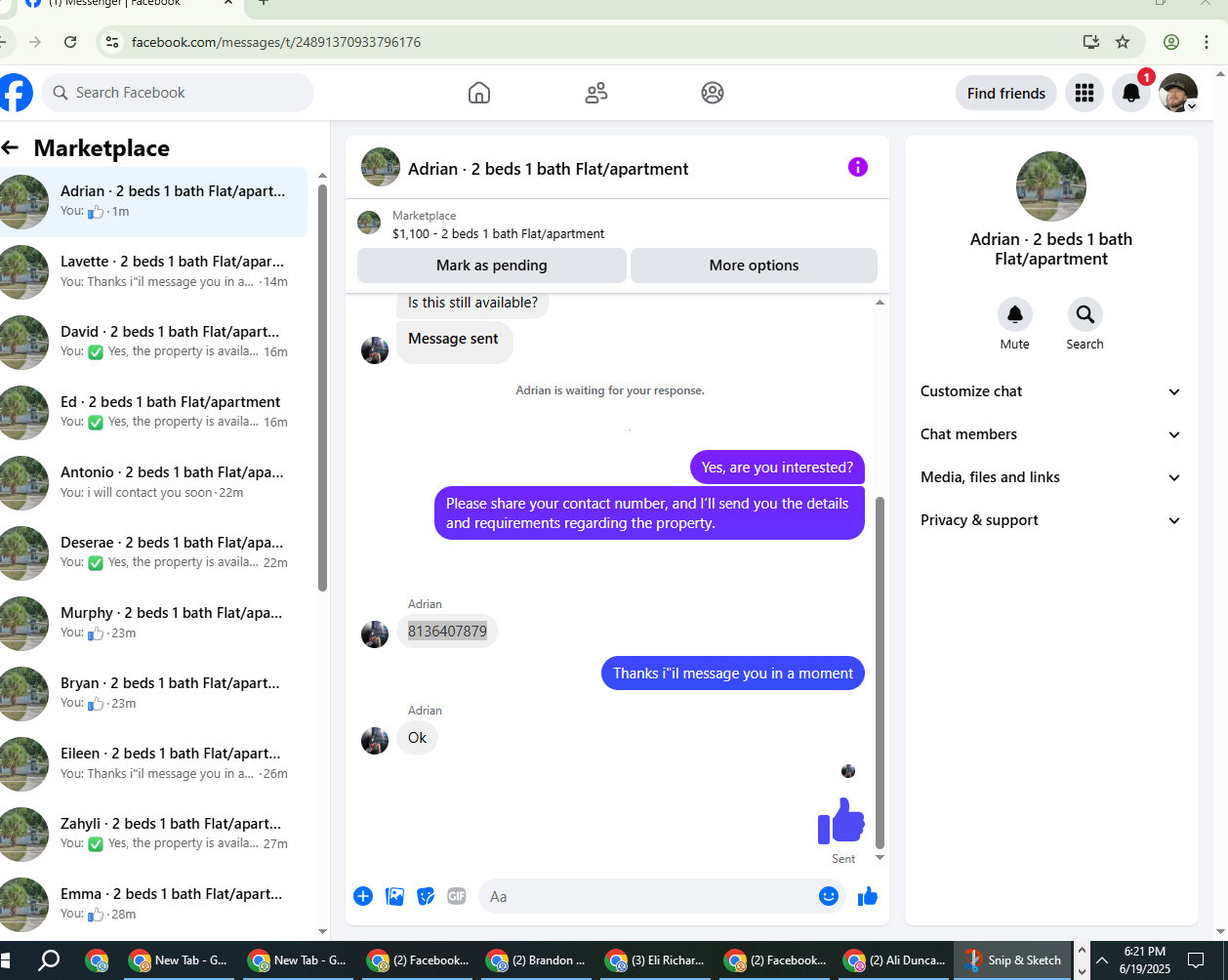Open the Groups icon in top navigation
The width and height of the screenshot is (1228, 980).
click(x=713, y=93)
